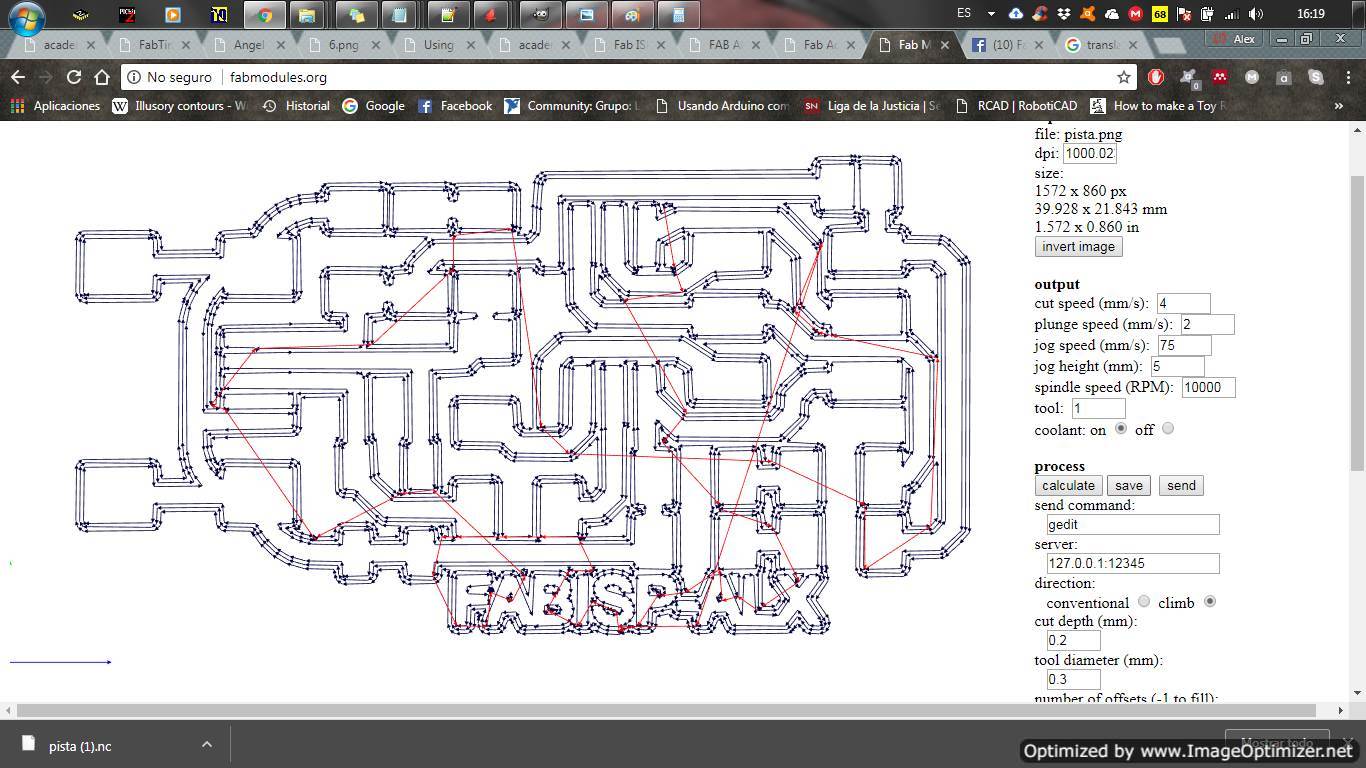Click the Dropbox system tray icon
Image resolution: width=1366 pixels, height=768 pixels.
1064,14
